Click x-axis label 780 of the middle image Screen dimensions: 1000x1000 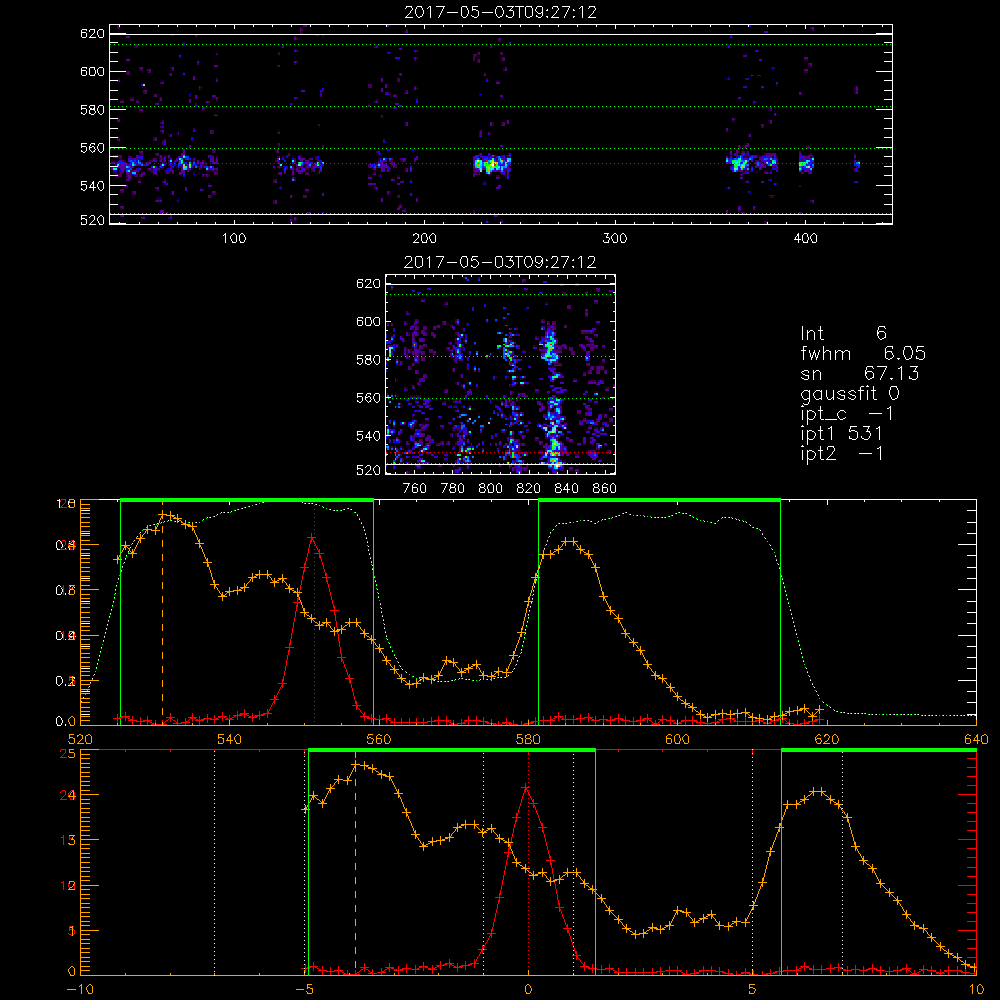(453, 489)
